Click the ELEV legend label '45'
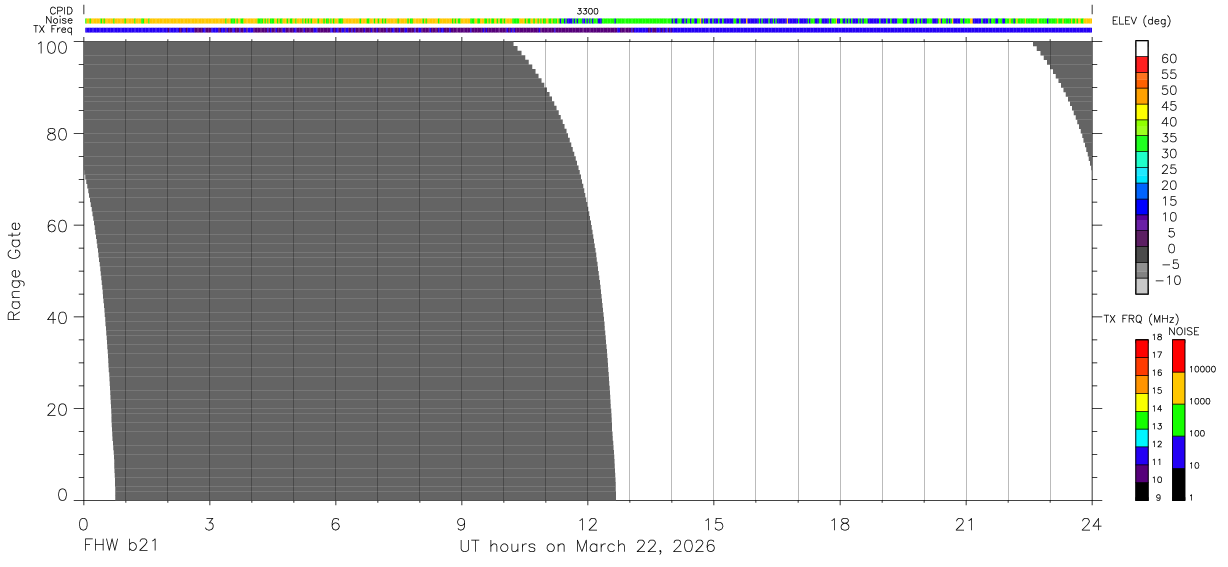Screen dimensions: 1228x567 click(1168, 106)
